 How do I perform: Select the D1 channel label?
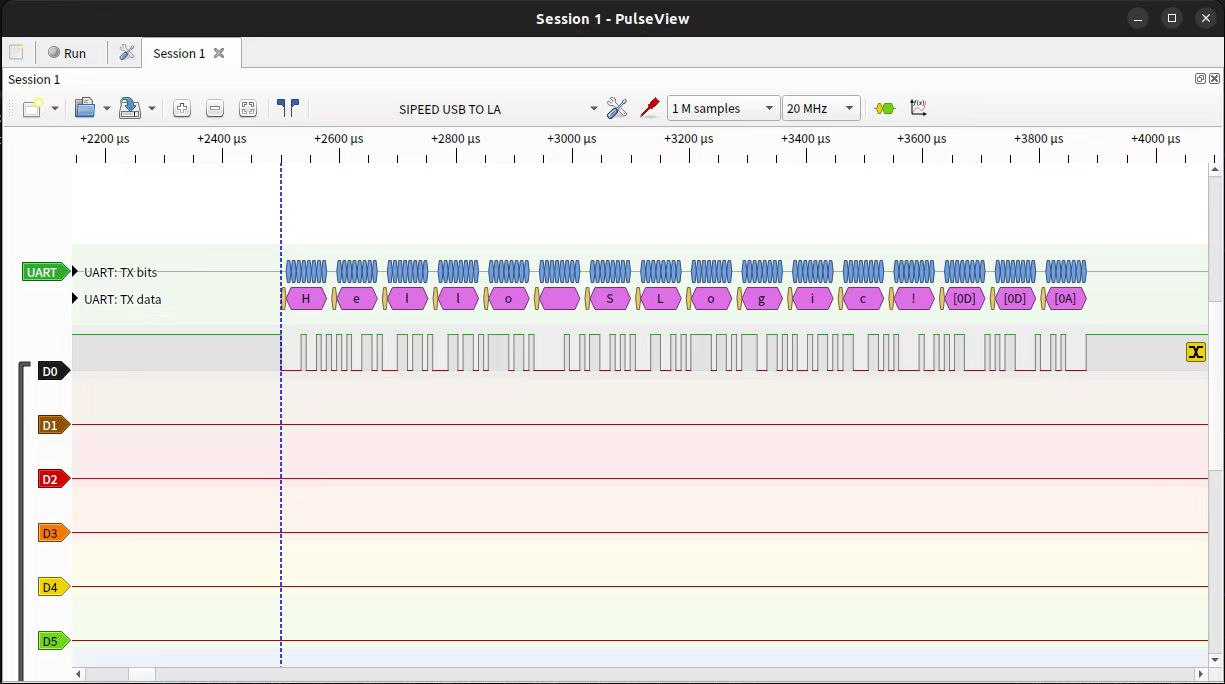(53, 425)
